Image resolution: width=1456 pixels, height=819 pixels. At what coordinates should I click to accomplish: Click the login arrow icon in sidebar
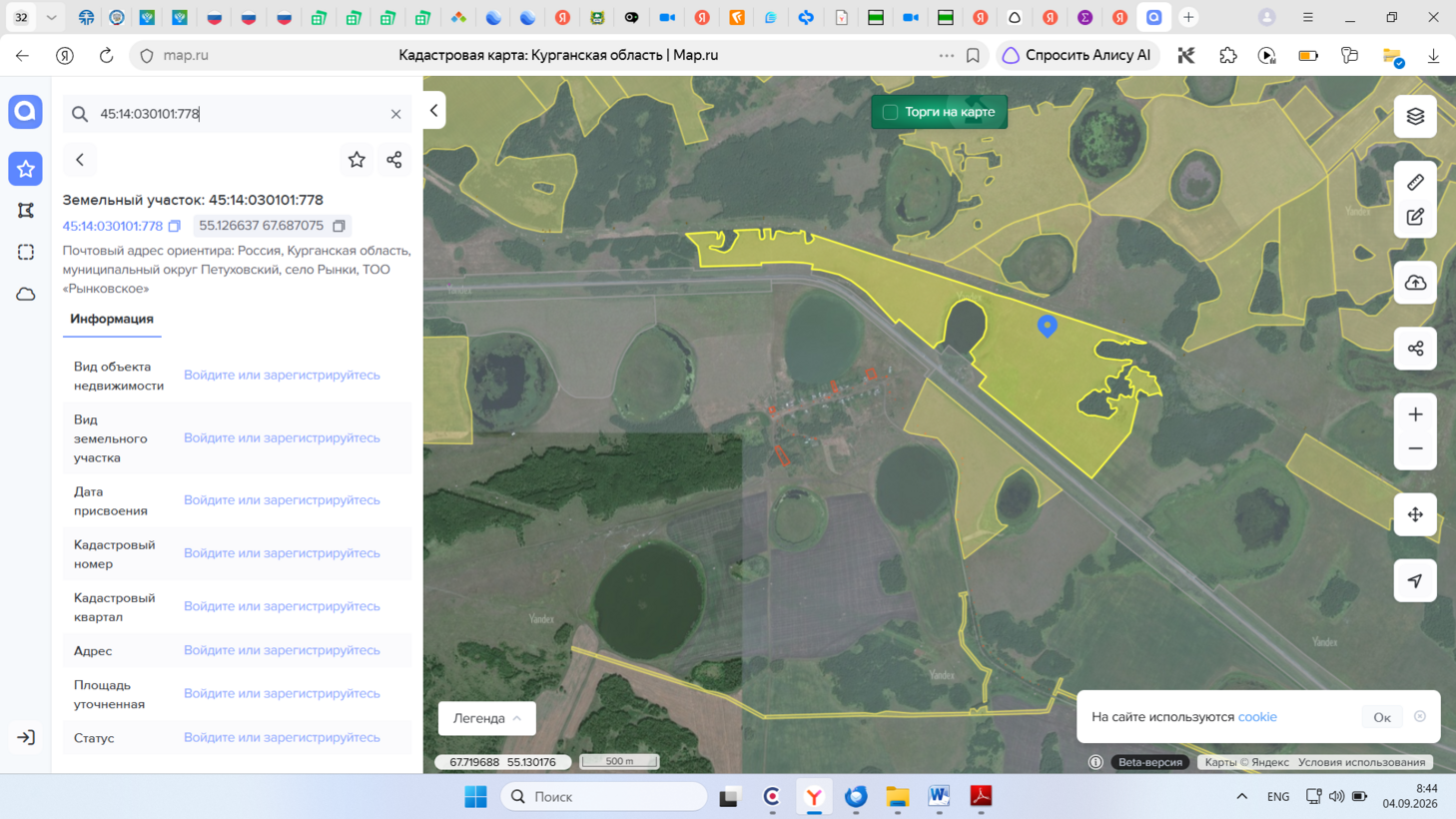(x=26, y=737)
